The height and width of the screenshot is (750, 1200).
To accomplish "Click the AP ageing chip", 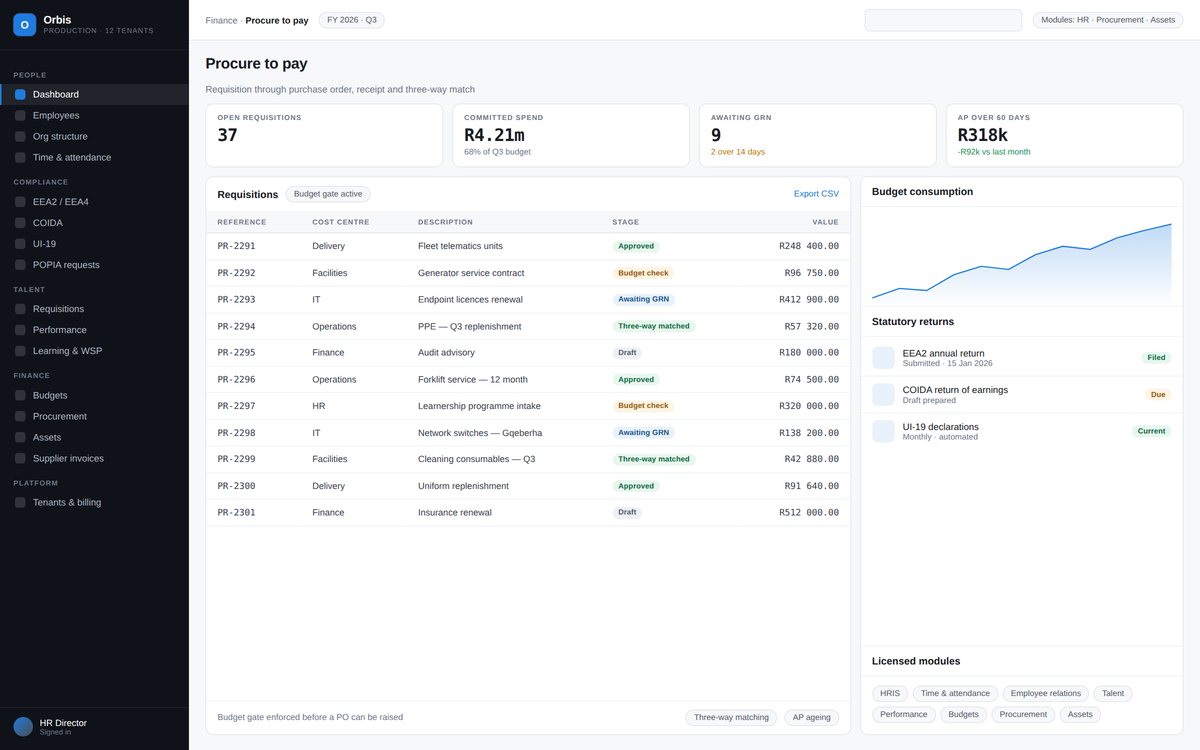I will (x=812, y=717).
